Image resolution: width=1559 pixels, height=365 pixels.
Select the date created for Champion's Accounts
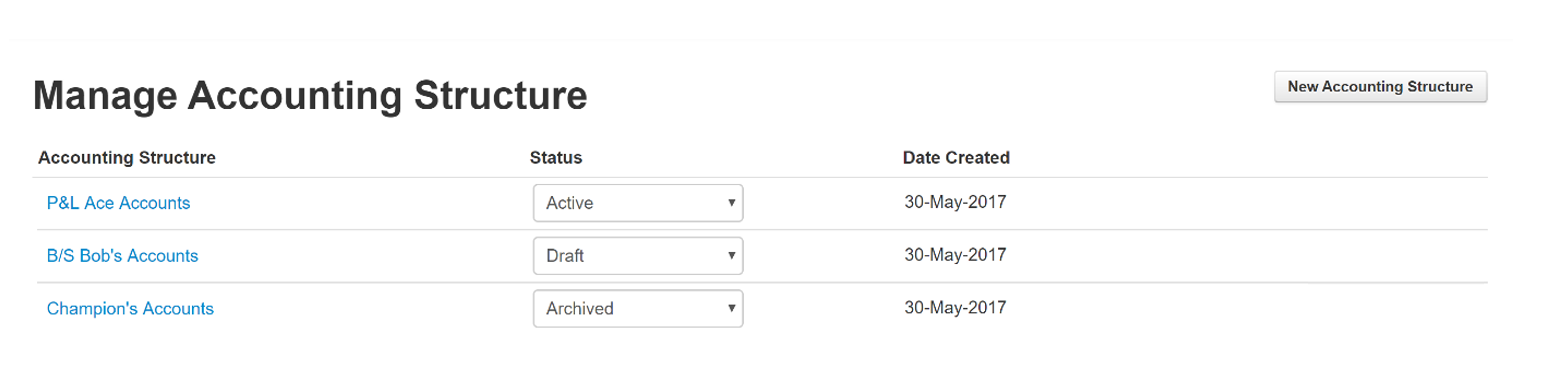[x=955, y=308]
